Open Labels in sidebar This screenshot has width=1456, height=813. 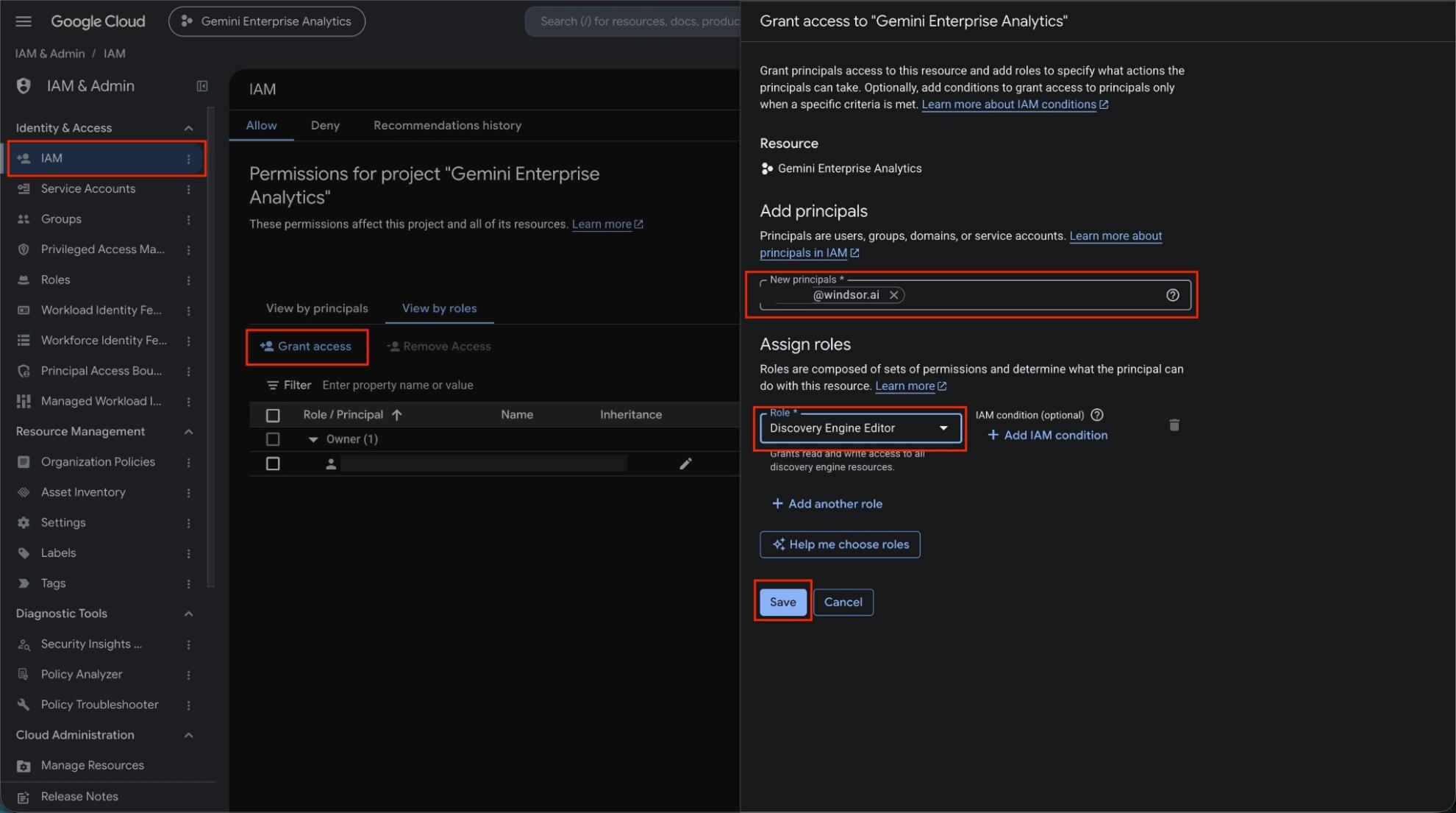[58, 553]
